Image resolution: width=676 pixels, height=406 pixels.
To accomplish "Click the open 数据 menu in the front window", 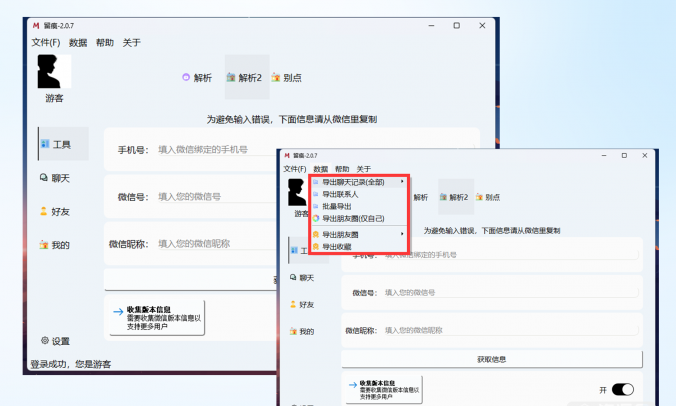I will [x=321, y=169].
